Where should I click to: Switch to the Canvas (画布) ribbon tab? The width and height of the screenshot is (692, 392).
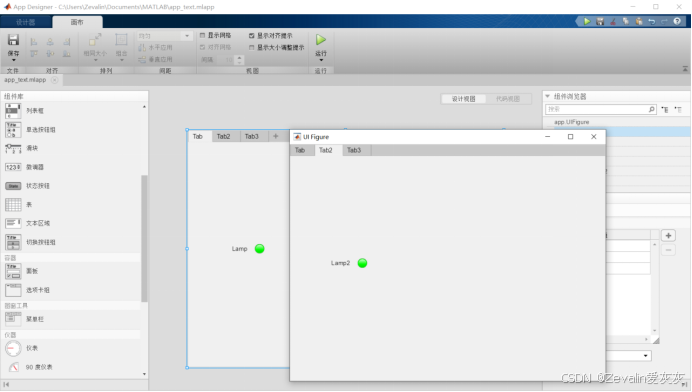coord(77,22)
